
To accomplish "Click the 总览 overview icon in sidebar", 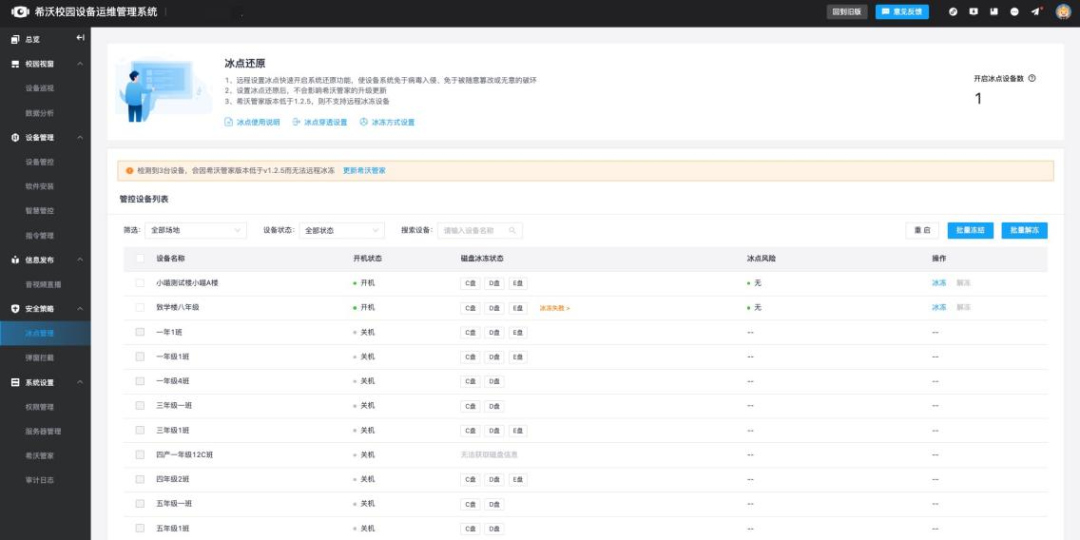I will [15, 39].
